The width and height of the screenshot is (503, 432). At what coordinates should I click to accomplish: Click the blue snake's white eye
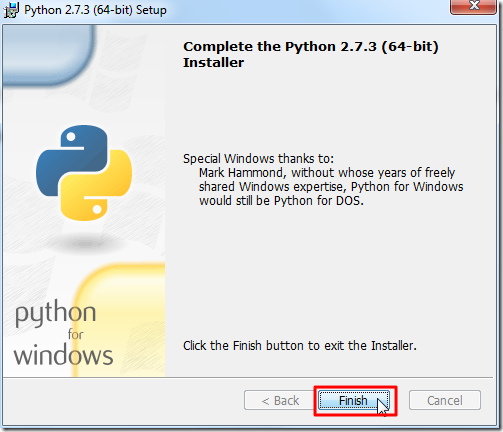[71, 136]
